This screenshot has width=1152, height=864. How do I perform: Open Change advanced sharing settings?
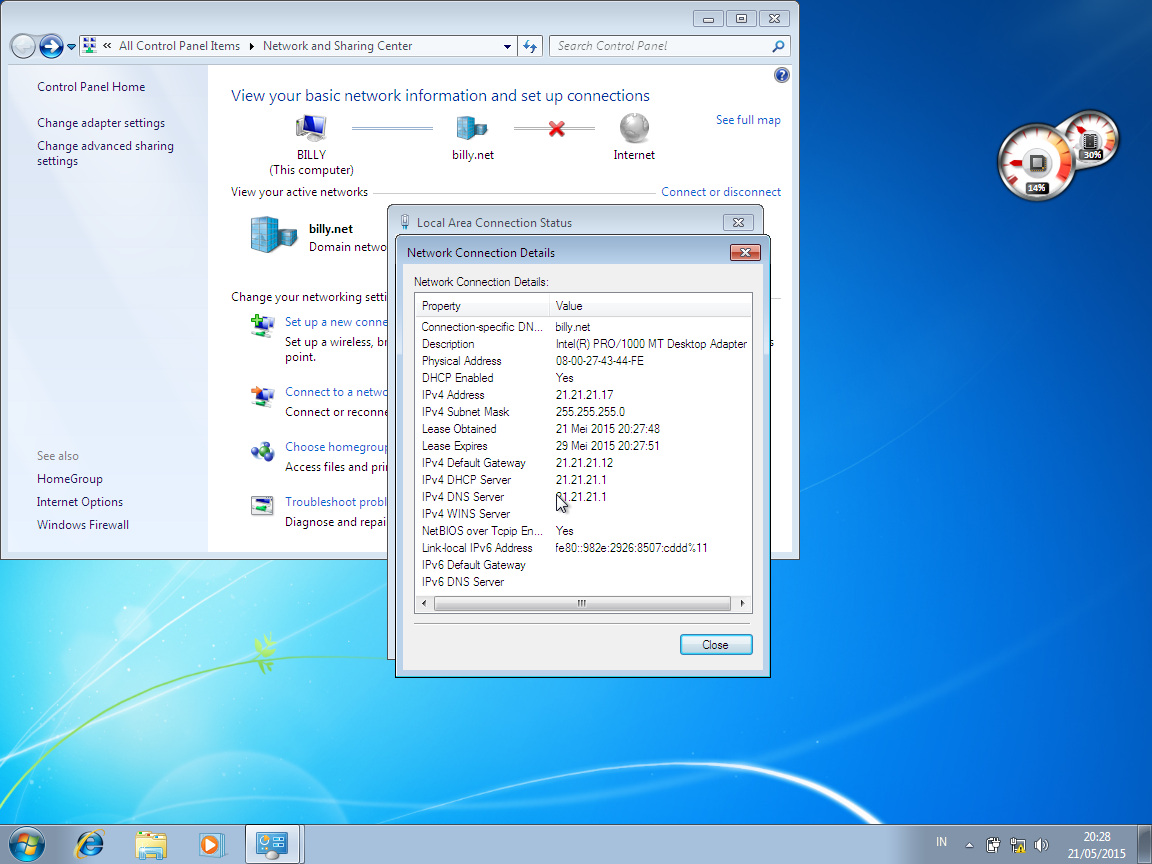click(x=106, y=153)
